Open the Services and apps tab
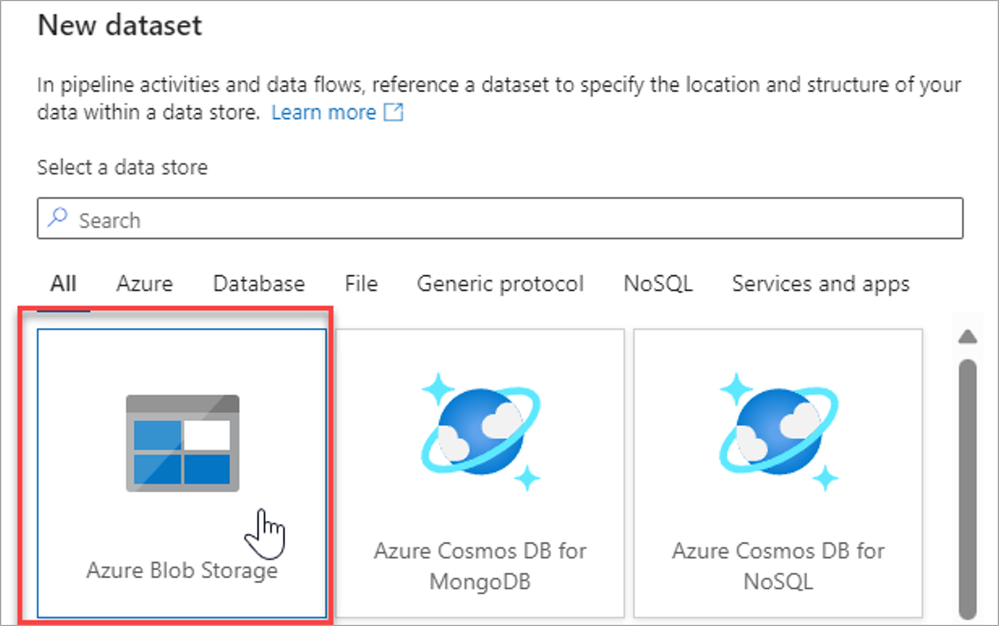 (x=820, y=284)
